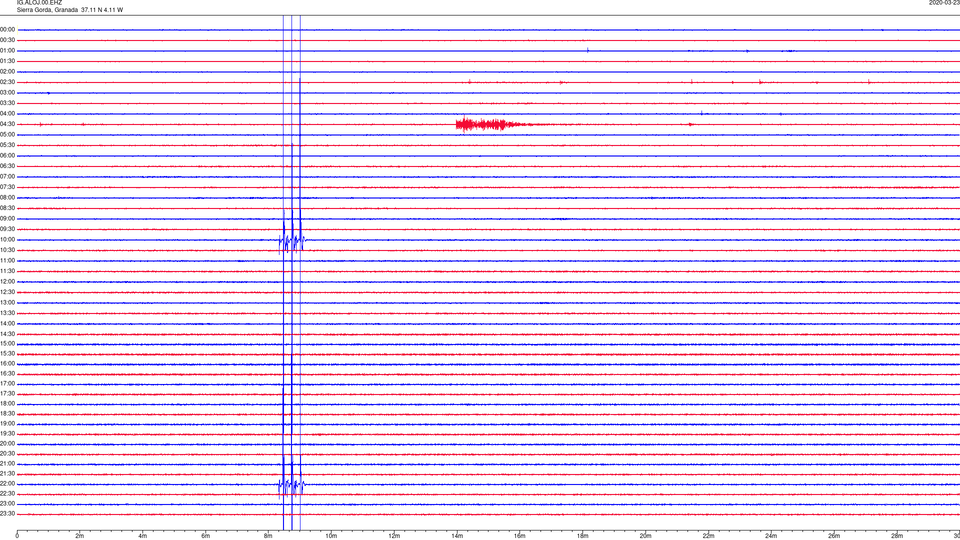Click the 8m tick label on the minute axis
This screenshot has height=540, width=960.
click(268, 536)
